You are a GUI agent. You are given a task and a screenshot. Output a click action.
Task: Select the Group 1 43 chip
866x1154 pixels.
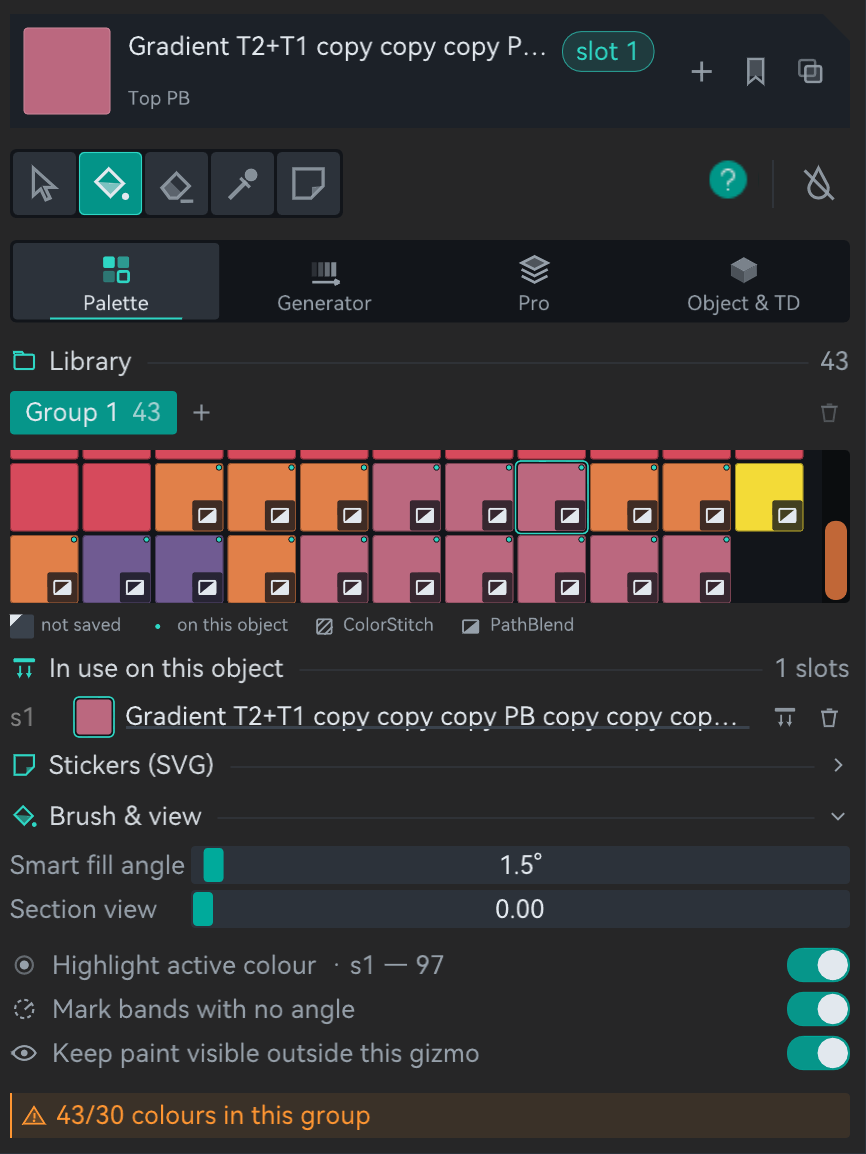[93, 412]
